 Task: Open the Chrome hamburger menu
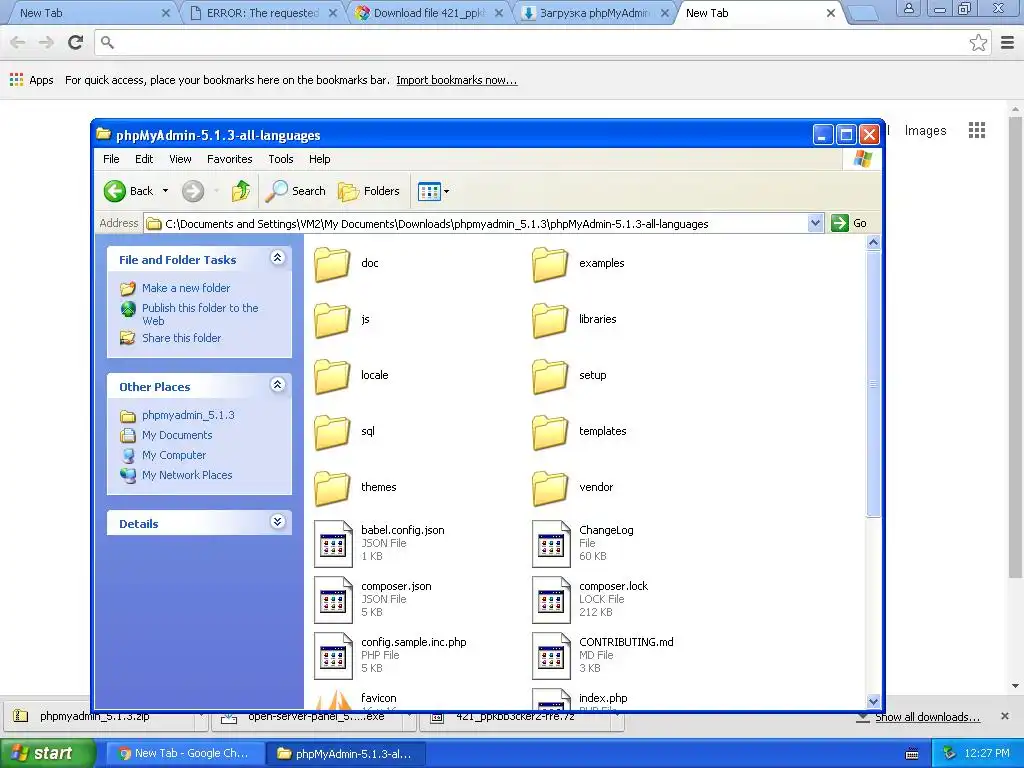click(x=1008, y=42)
